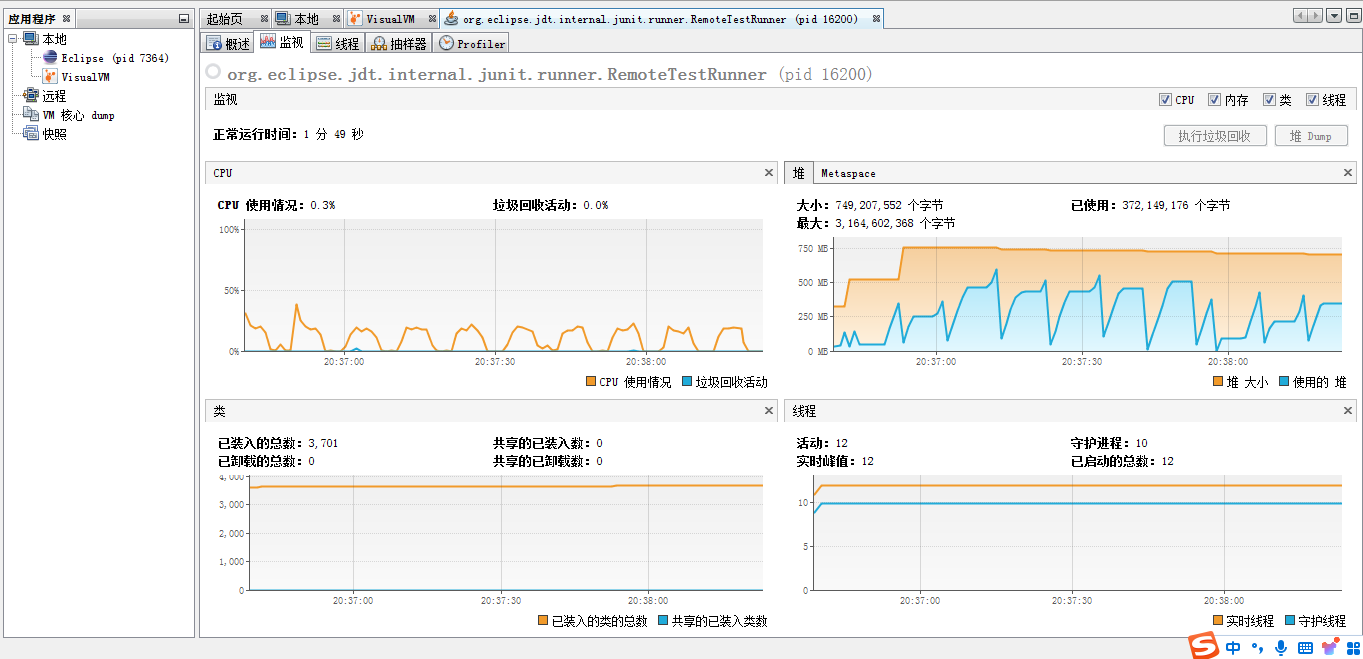Image resolution: width=1363 pixels, height=659 pixels.
Task: Minimize the 应用程序 panel
Action: coord(183,18)
